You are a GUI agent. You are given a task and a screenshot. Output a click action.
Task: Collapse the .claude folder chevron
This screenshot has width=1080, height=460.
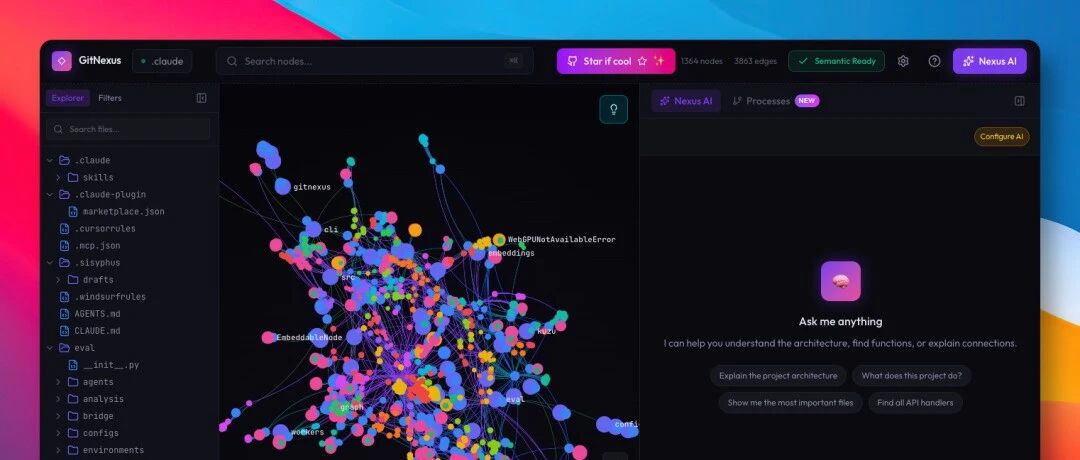tap(50, 160)
